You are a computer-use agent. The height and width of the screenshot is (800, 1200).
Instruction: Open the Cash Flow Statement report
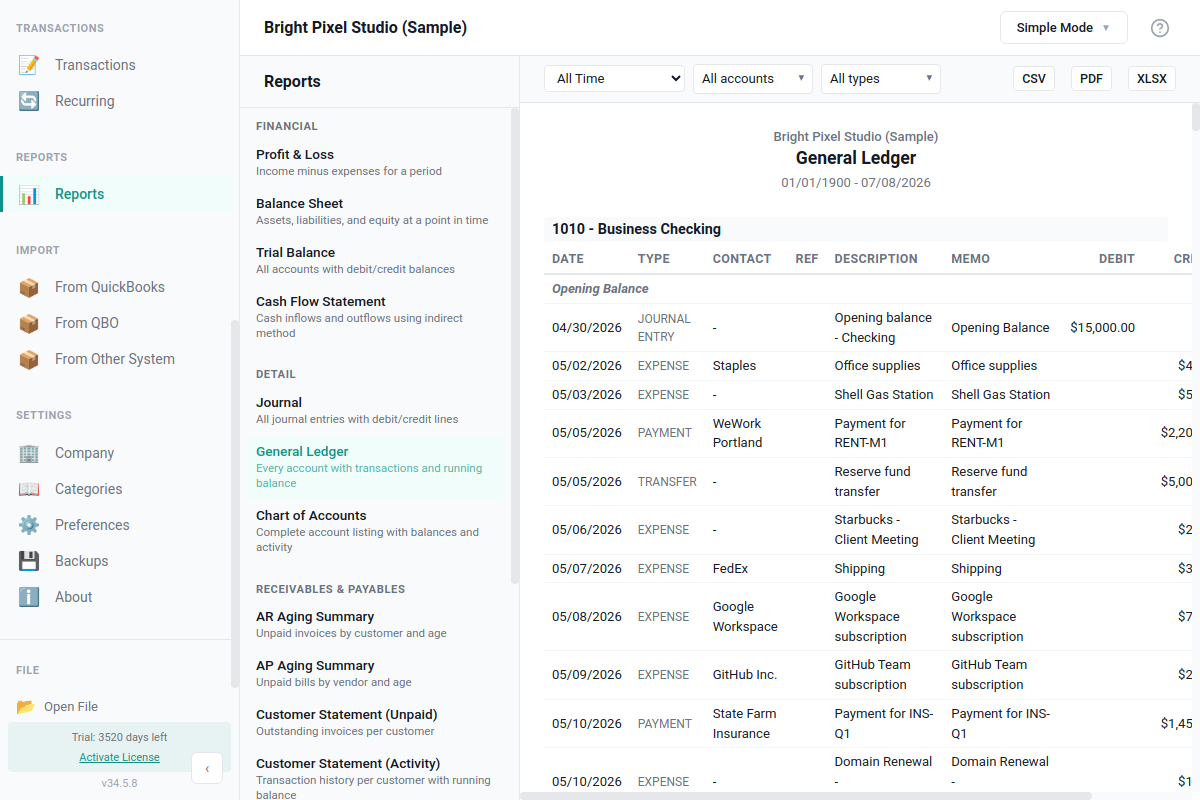coord(377,317)
